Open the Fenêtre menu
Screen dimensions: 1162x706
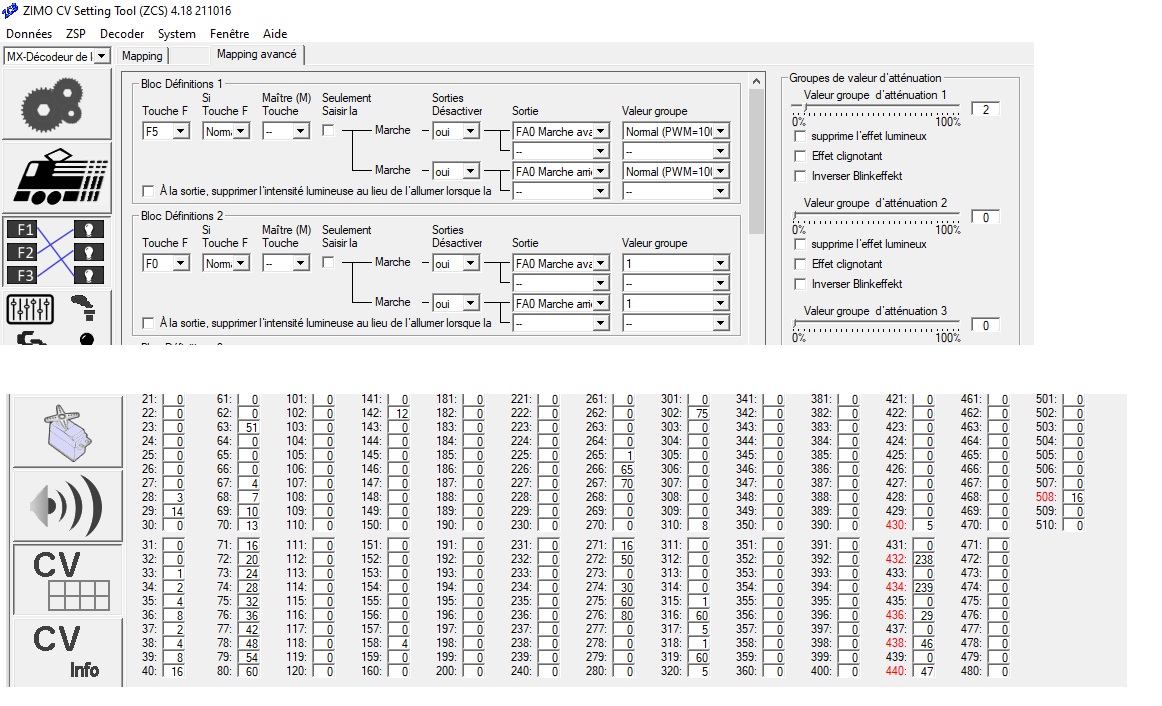click(x=229, y=34)
